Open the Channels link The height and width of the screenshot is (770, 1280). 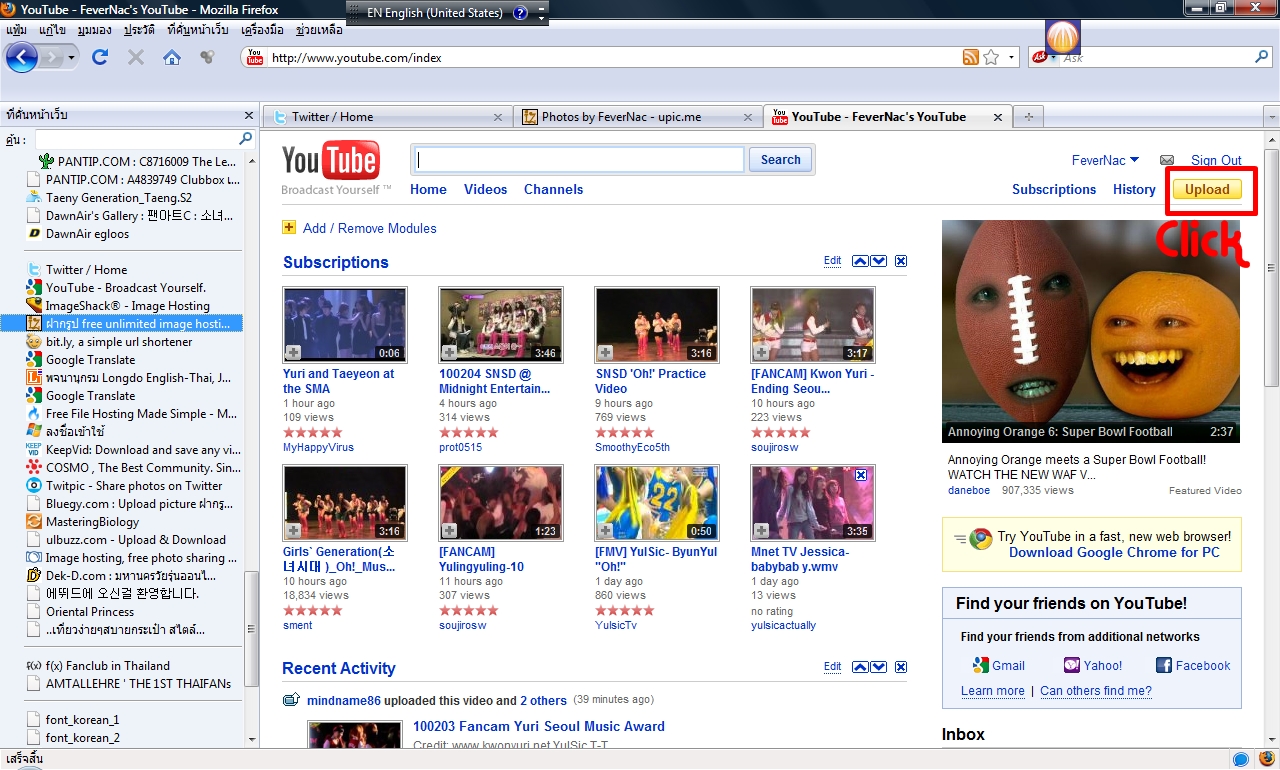553,189
